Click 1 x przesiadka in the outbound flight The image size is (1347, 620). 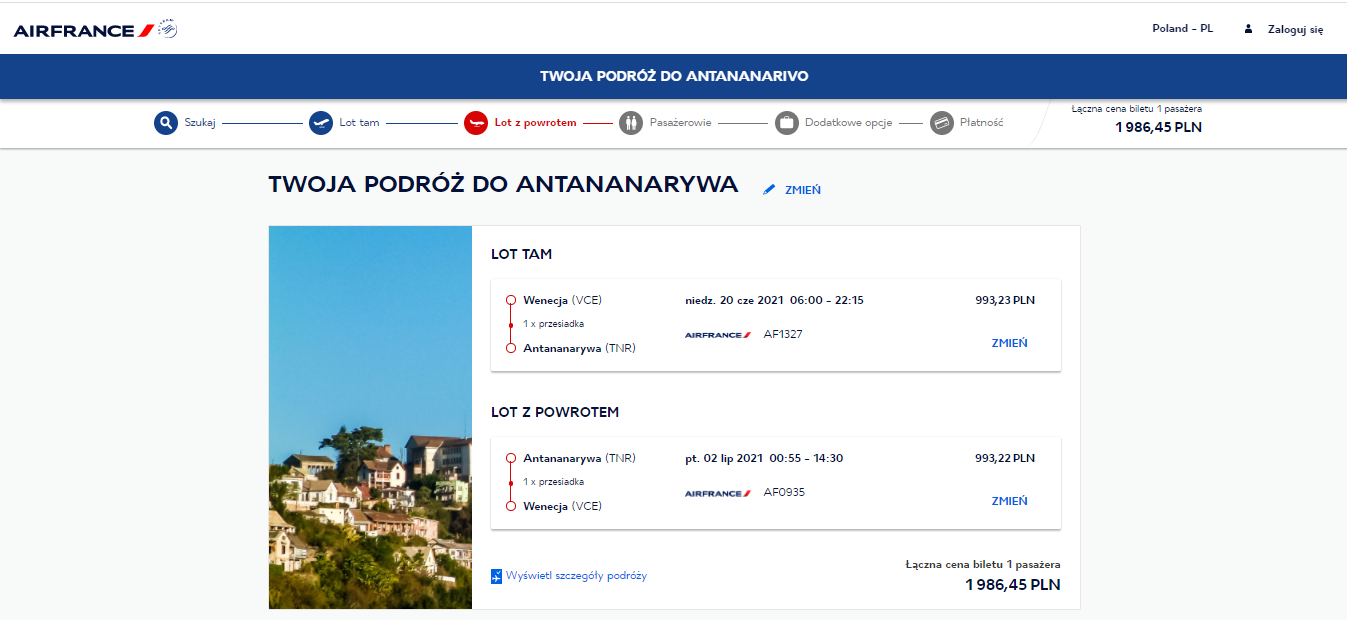553,324
